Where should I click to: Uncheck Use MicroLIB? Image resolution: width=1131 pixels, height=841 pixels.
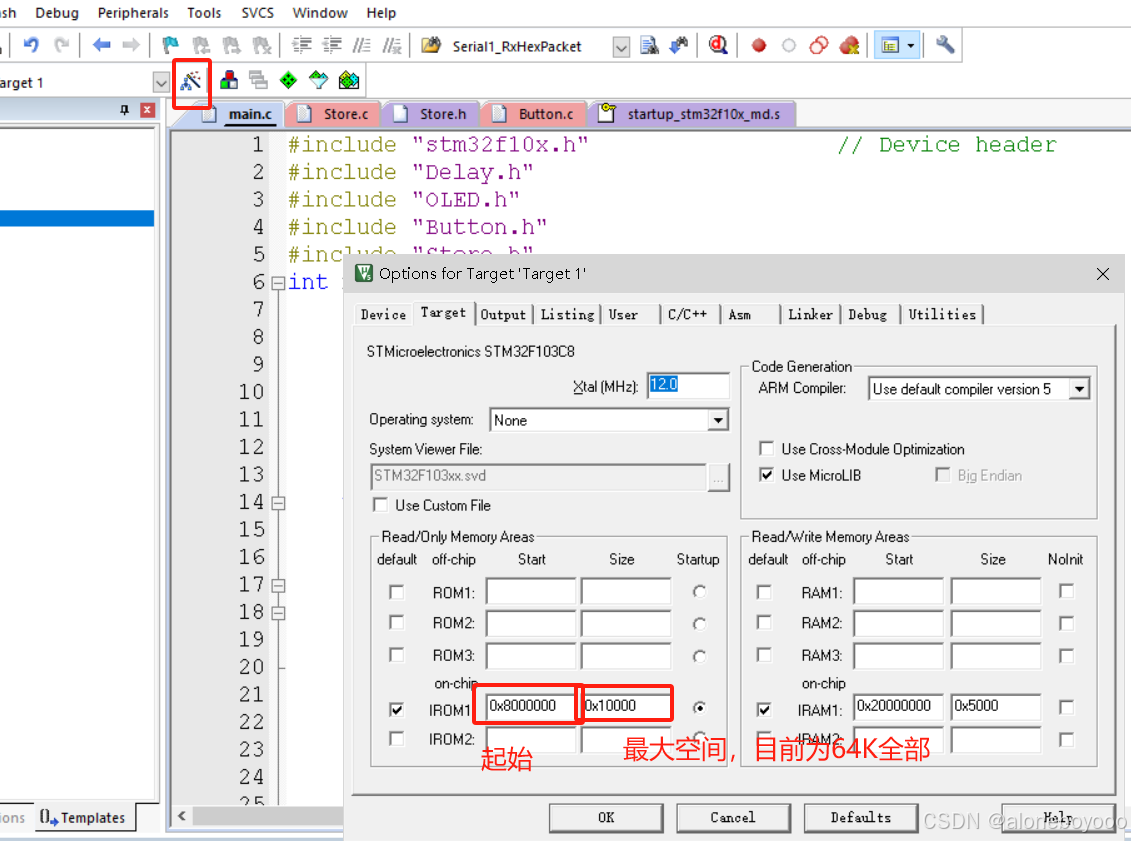[x=766, y=475]
